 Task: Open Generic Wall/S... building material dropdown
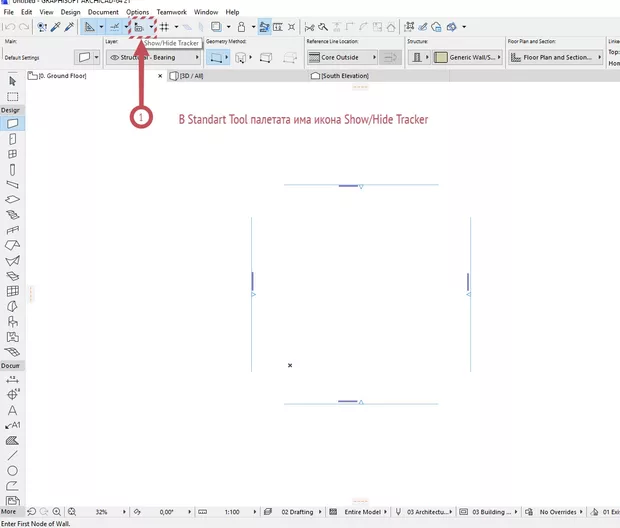467,58
